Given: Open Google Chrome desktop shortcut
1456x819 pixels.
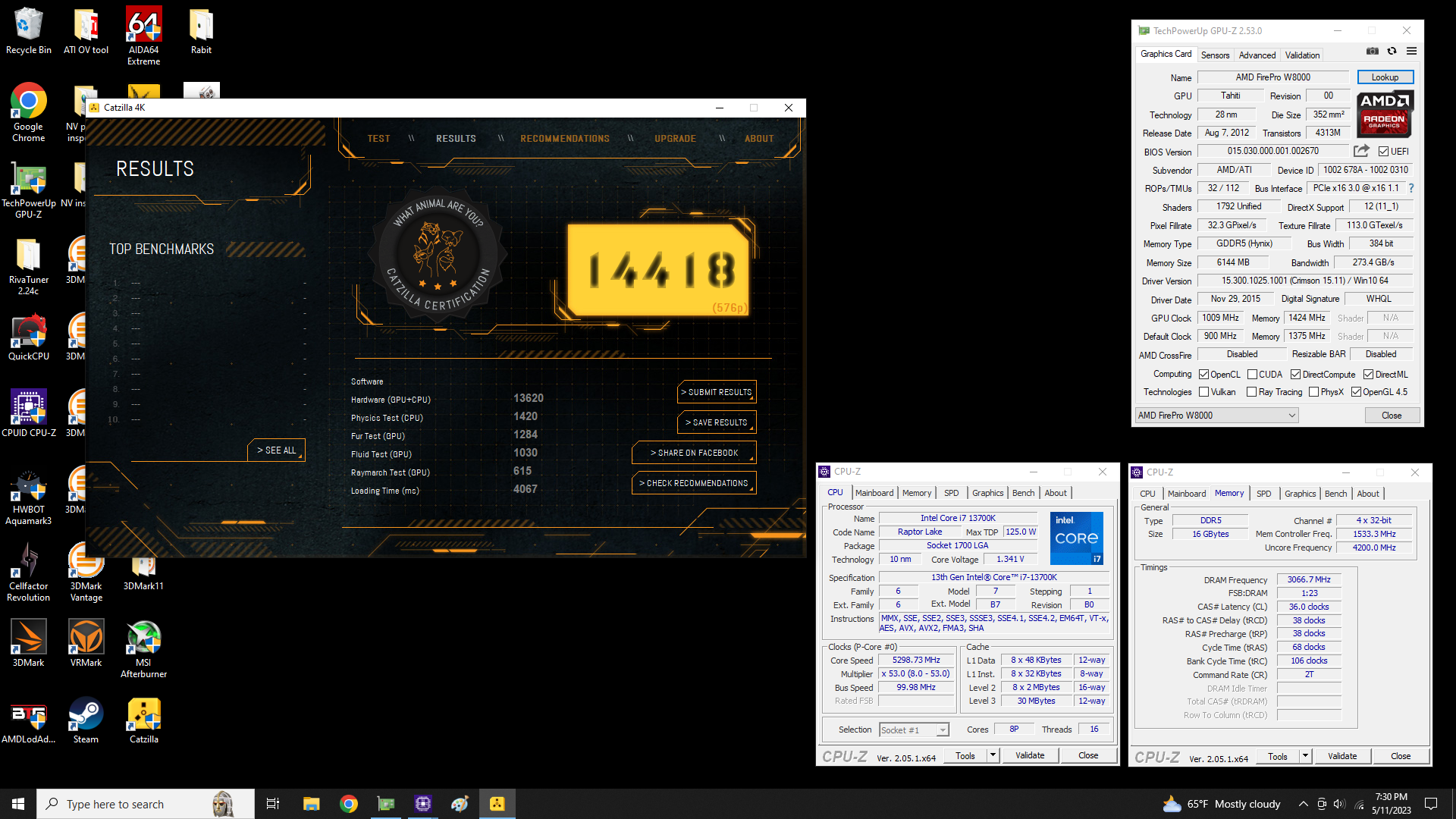Looking at the screenshot, I should pos(29,113).
